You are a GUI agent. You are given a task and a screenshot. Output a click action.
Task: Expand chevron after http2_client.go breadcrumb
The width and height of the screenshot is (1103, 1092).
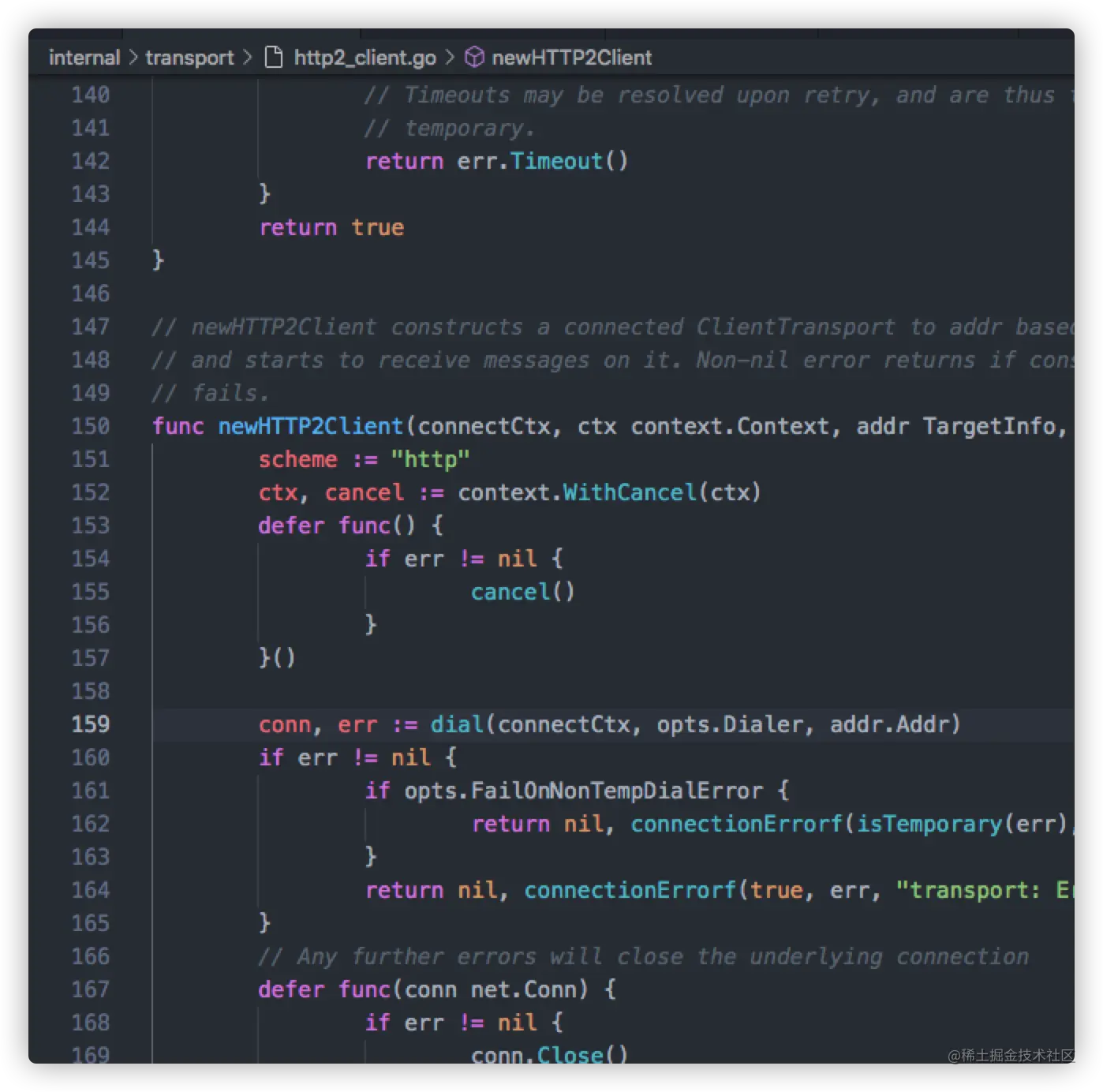click(x=450, y=58)
